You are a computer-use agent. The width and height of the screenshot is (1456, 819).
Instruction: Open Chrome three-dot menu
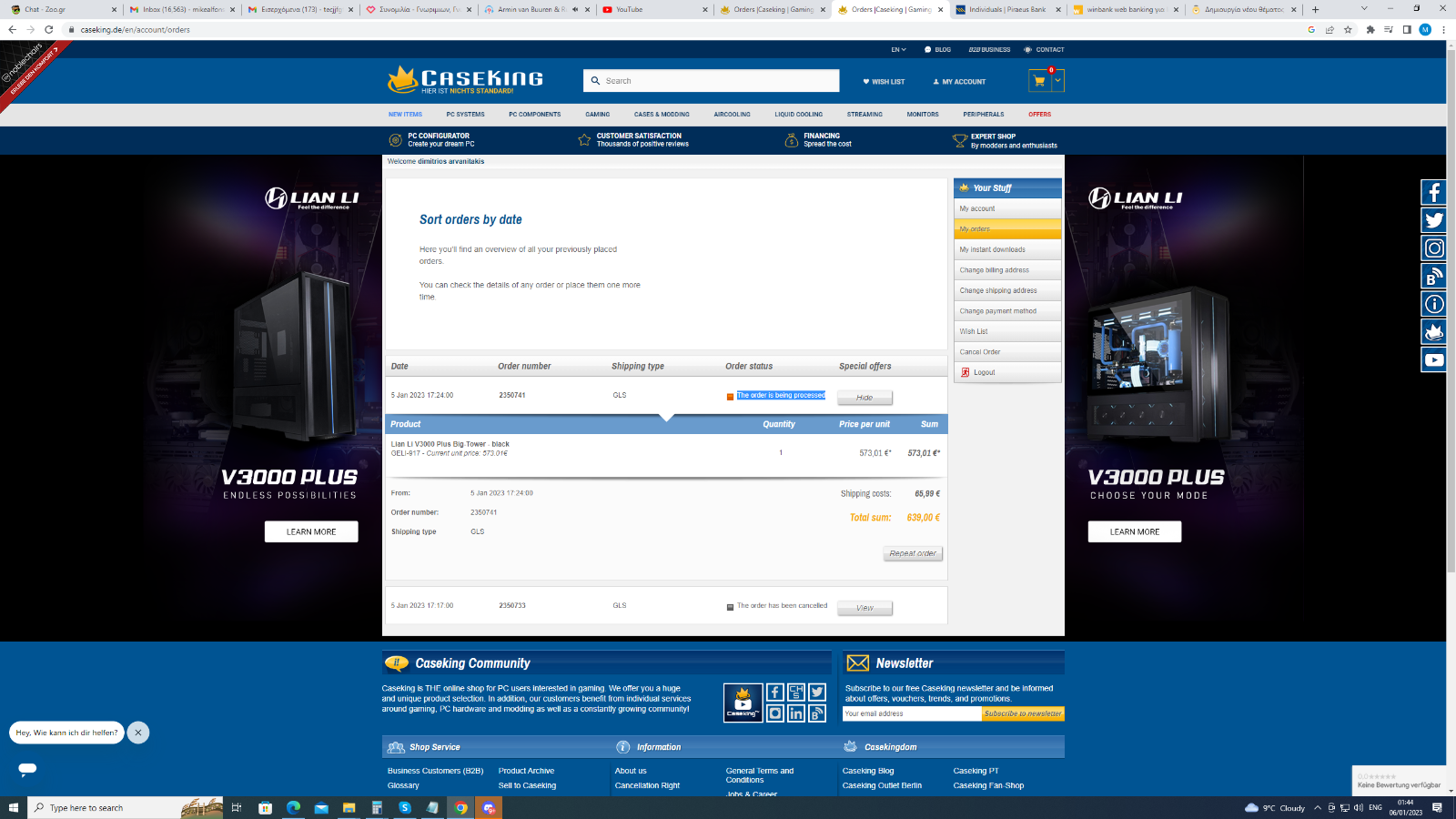[x=1443, y=29]
